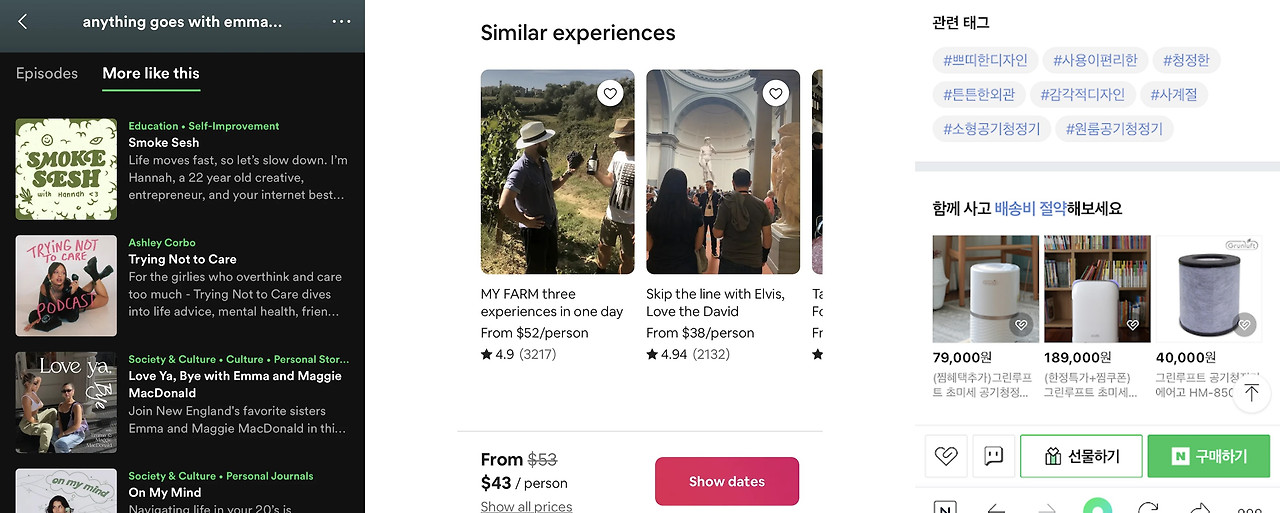The image size is (1280, 513).
Task: Click the scroll-to-top arrow button
Action: pos(1250,393)
